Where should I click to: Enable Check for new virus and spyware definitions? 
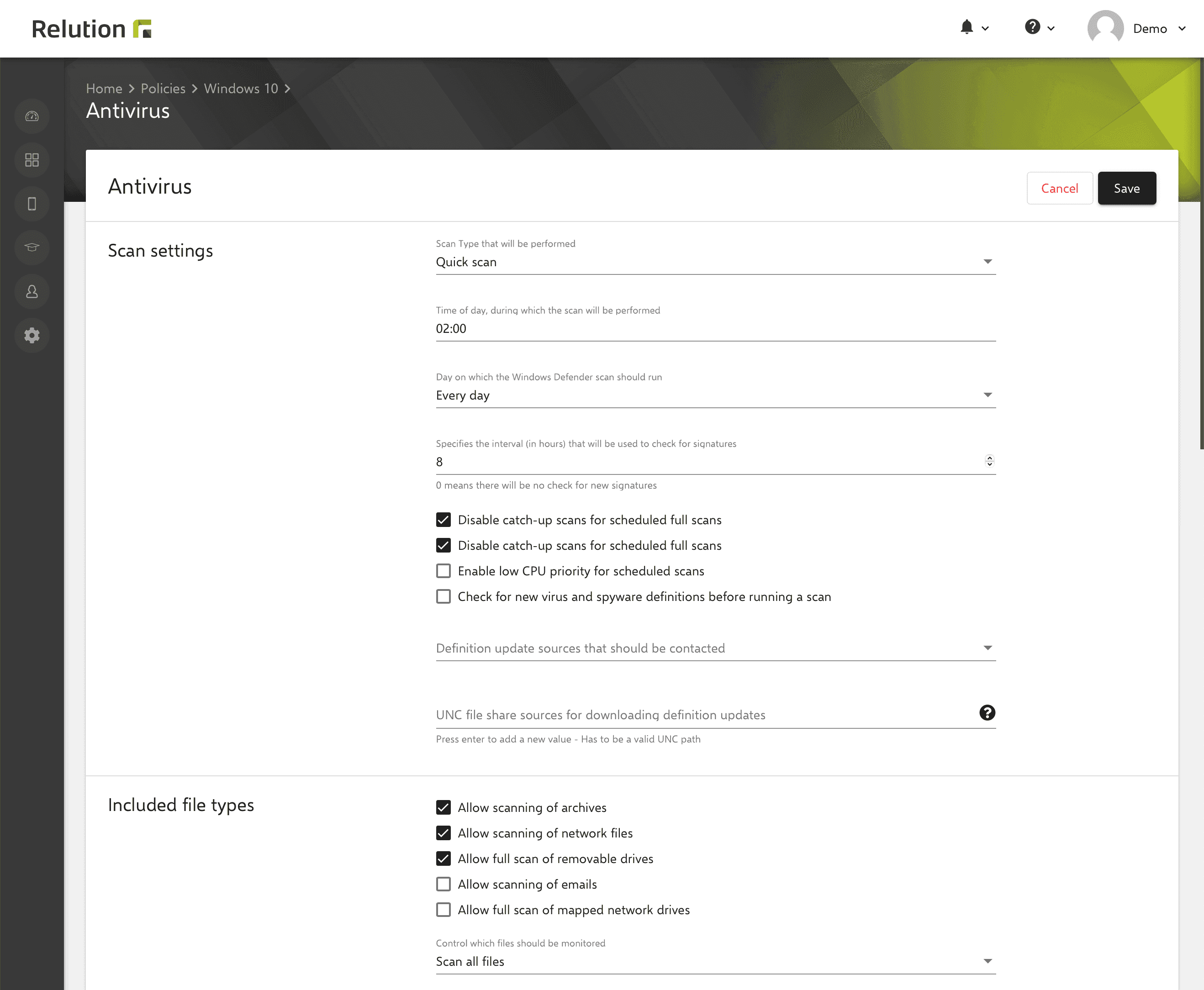[x=443, y=597]
